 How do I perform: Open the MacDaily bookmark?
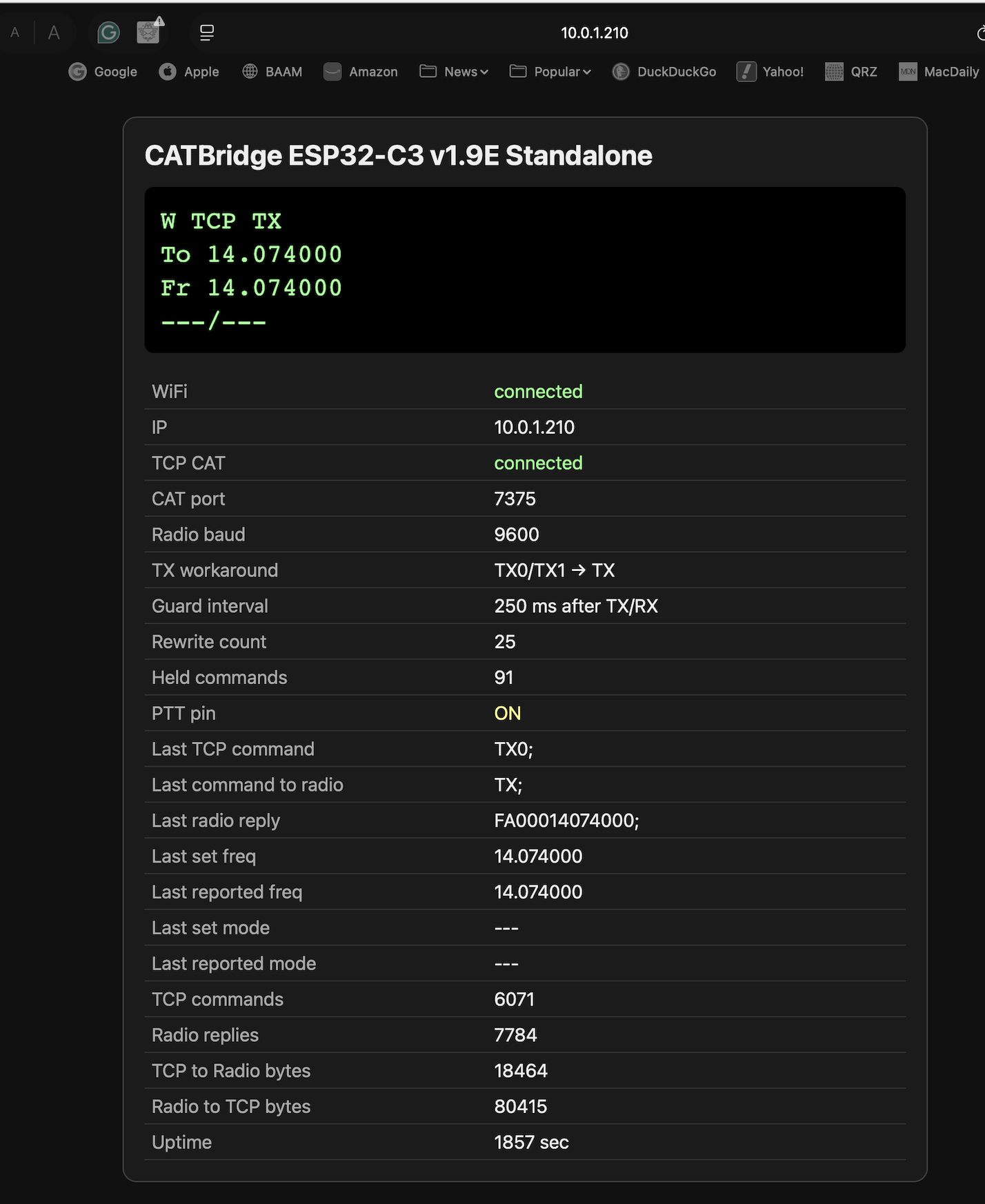point(939,72)
